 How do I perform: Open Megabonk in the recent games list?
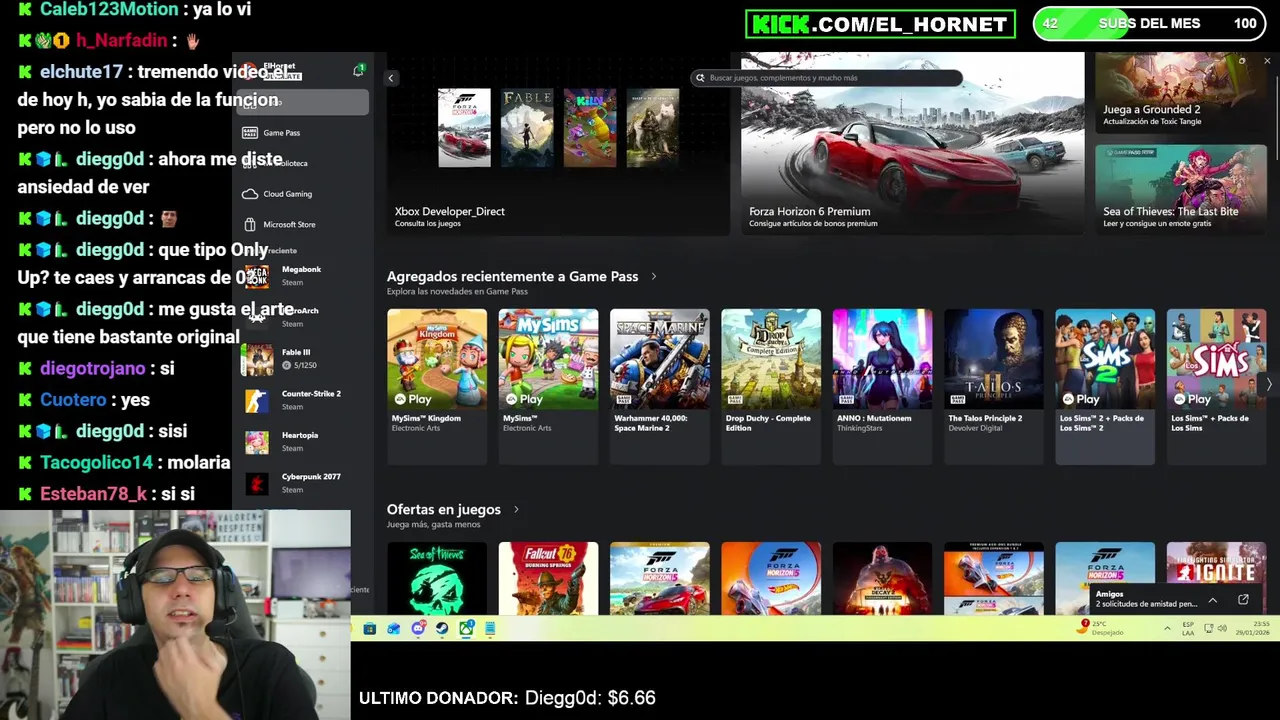302,276
